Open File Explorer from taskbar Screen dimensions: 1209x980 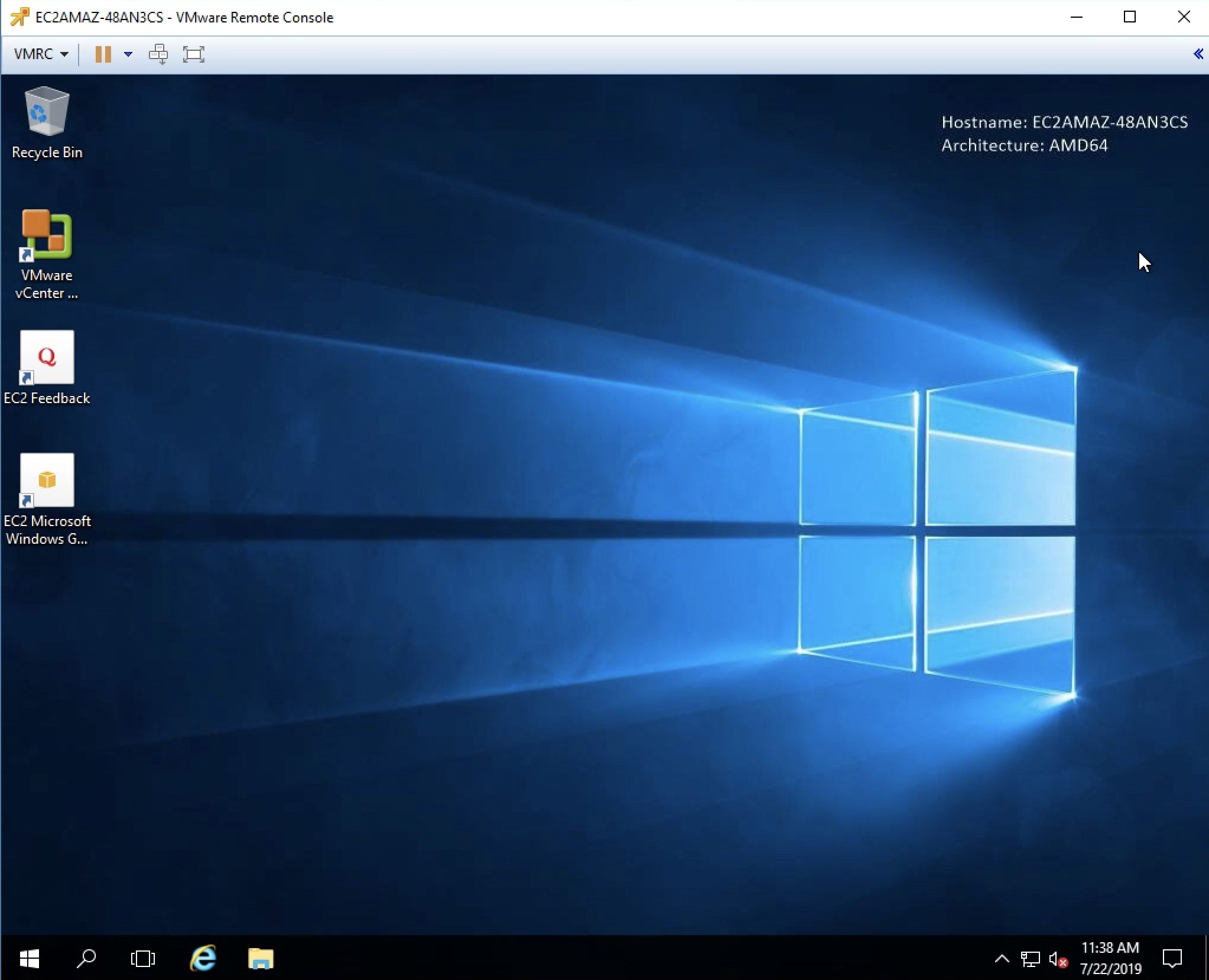261,959
